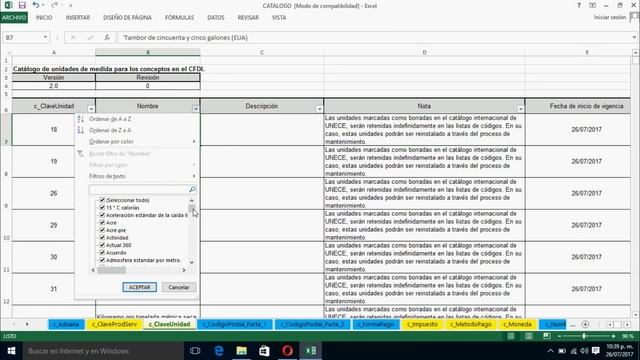Uncheck the Actividad checkbox
The width and height of the screenshot is (640, 360).
[x=102, y=237]
